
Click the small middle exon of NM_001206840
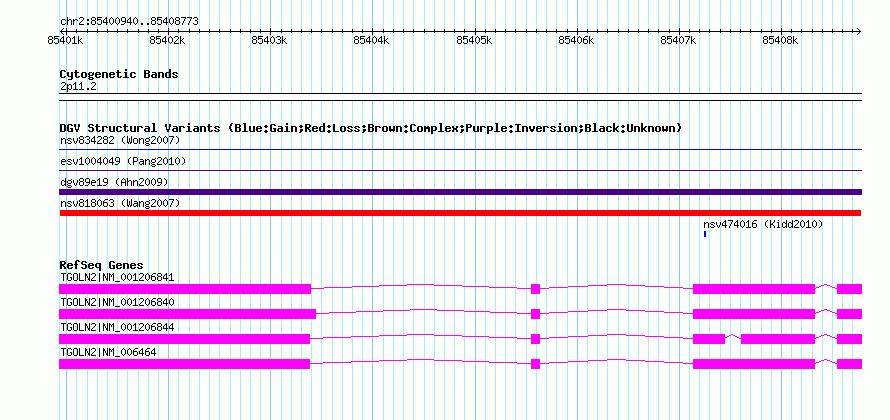tap(535, 314)
